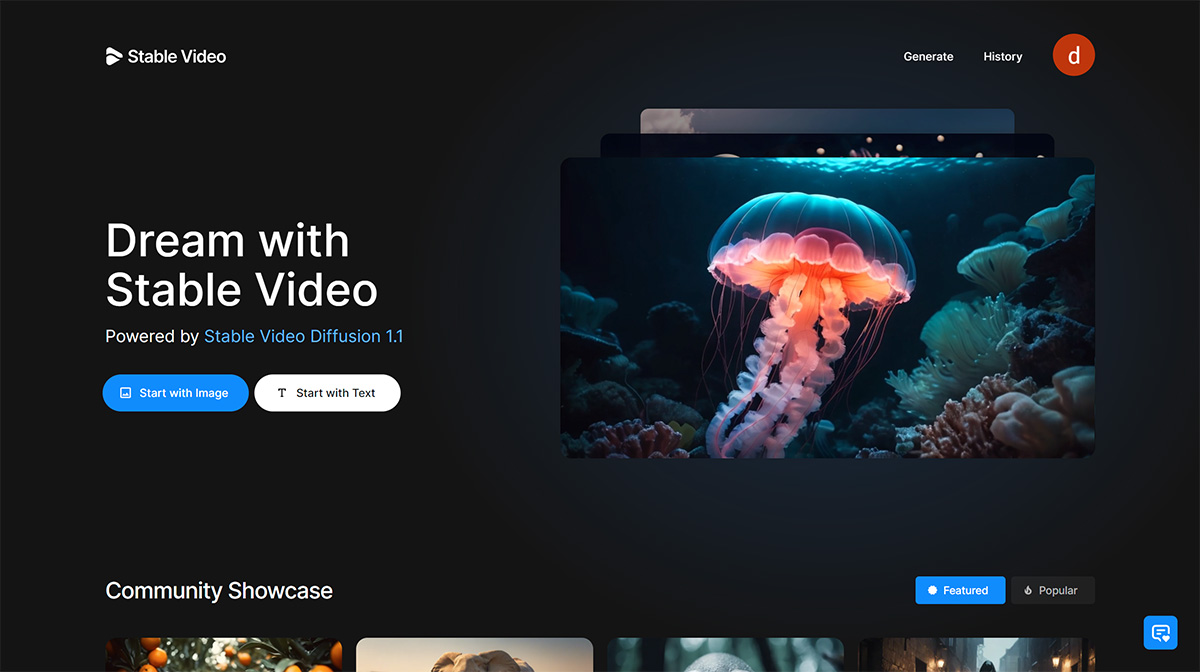Click the image icon on Start with Image

point(125,393)
